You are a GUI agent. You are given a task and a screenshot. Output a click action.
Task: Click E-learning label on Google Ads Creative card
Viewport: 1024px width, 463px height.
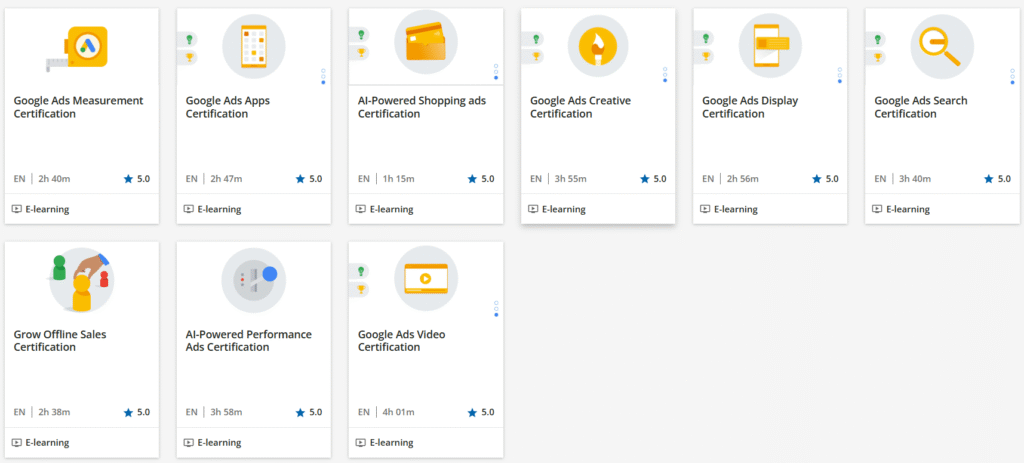[564, 210]
